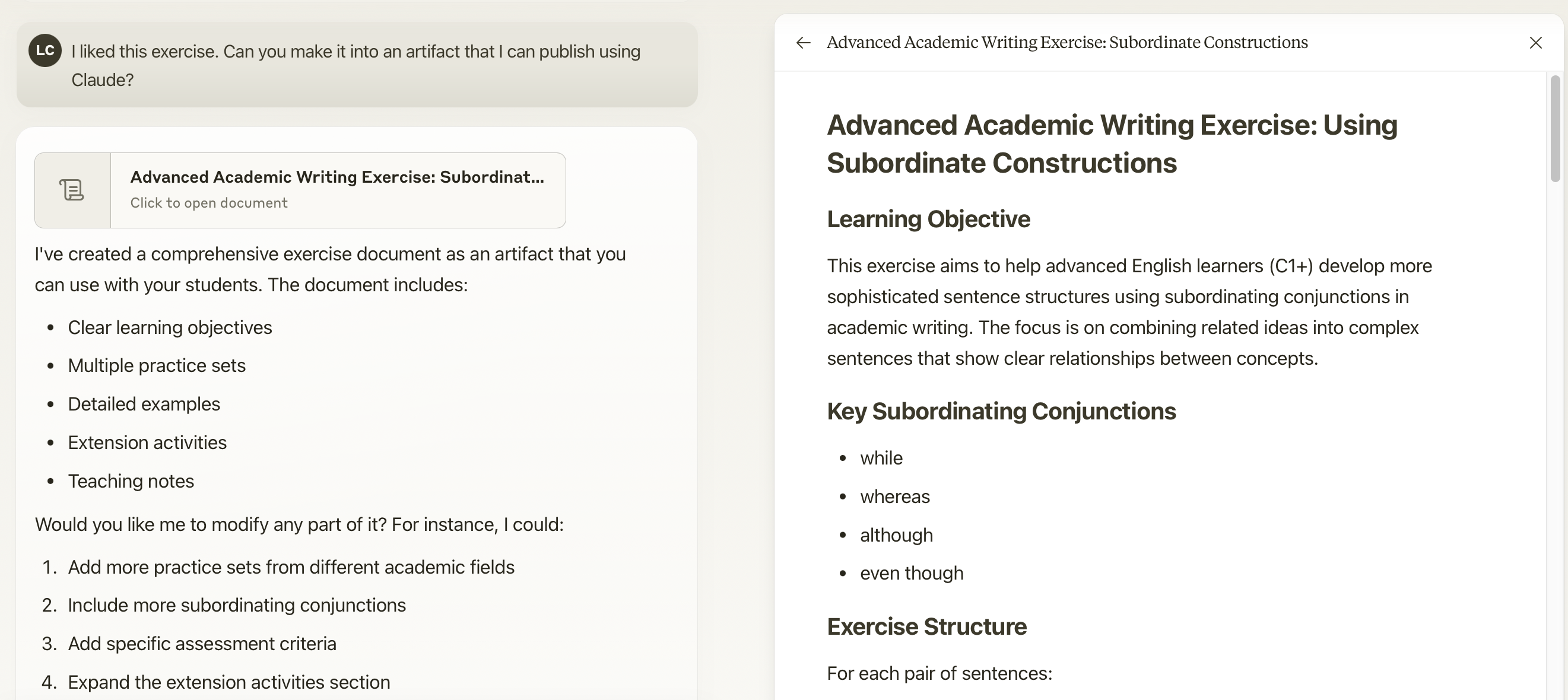1568x700 pixels.
Task: Click the LC user avatar
Action: click(45, 50)
